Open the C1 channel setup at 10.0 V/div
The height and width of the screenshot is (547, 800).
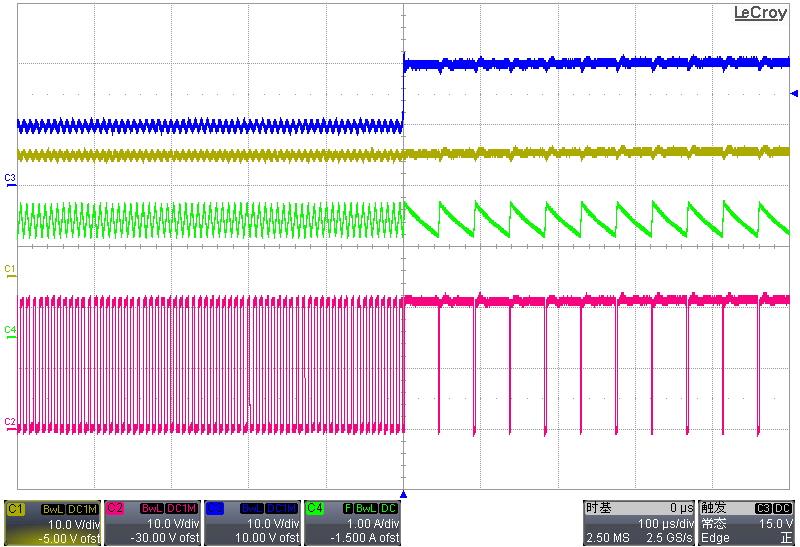pyautogui.click(x=52, y=524)
